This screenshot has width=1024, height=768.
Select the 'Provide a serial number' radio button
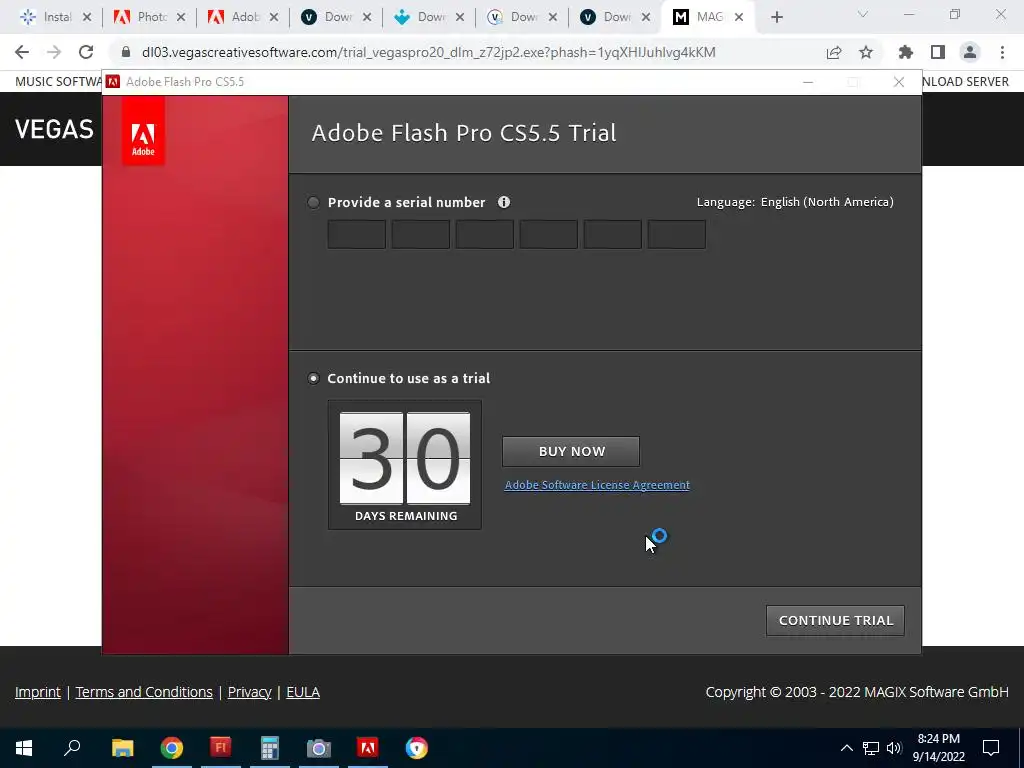coord(313,202)
